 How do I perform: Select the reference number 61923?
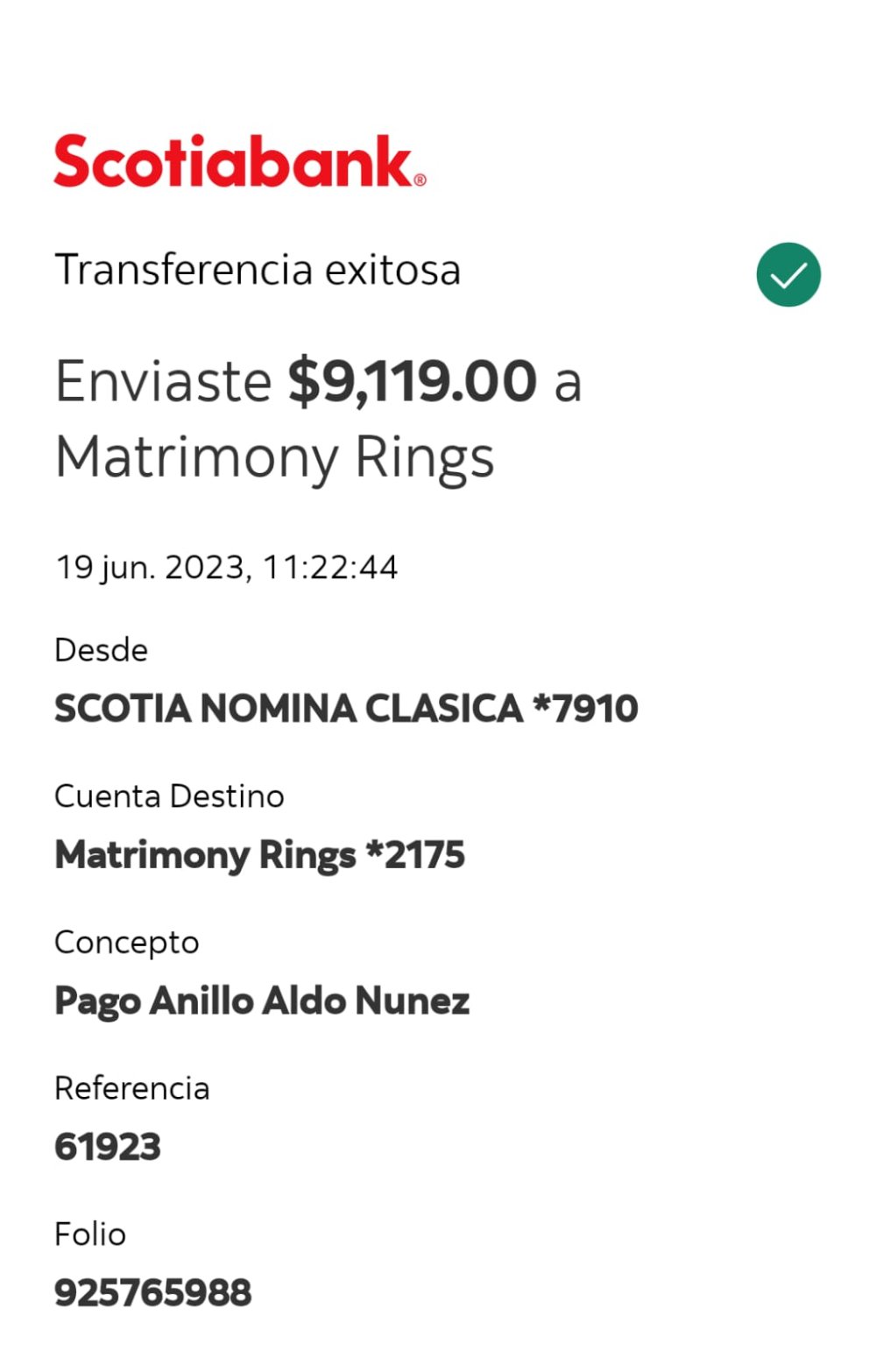[x=108, y=1147]
